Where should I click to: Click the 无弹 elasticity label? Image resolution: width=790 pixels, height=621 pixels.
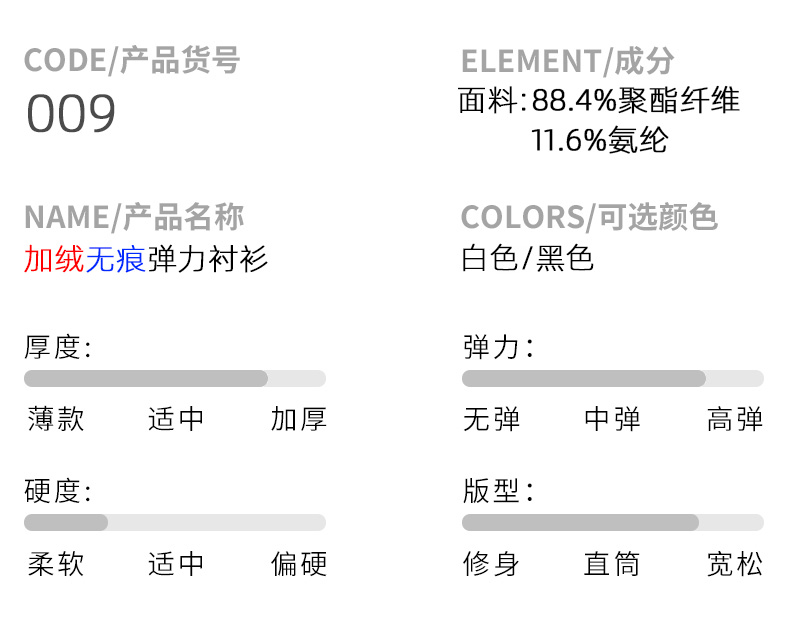point(491,419)
